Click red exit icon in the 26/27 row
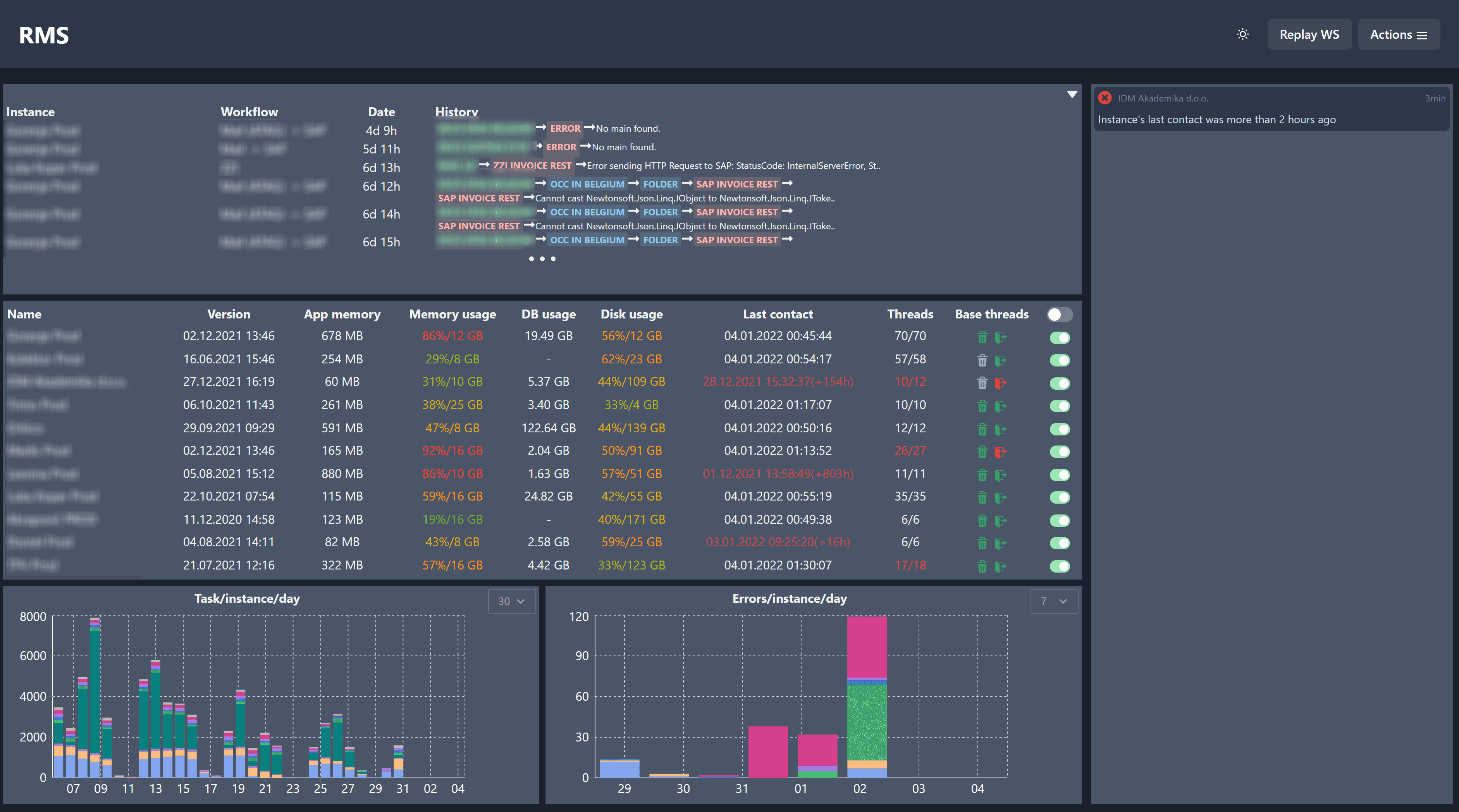This screenshot has width=1459, height=812. point(1001,452)
